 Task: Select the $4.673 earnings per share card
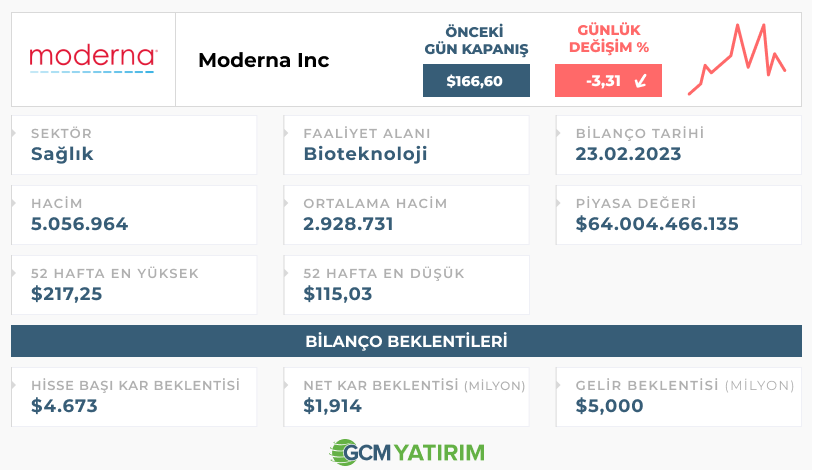pos(134,397)
